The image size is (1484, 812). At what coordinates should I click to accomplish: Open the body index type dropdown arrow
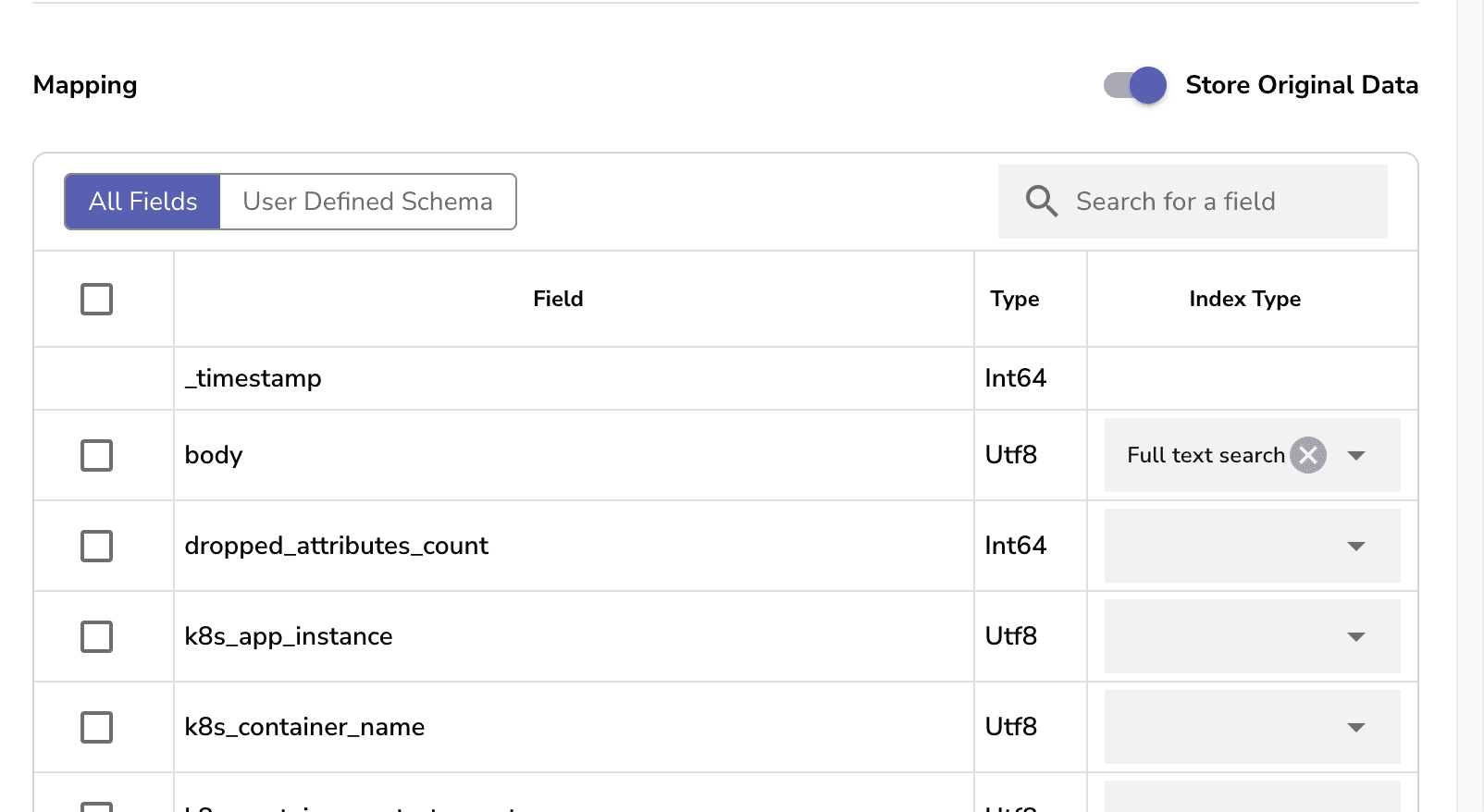pos(1356,455)
